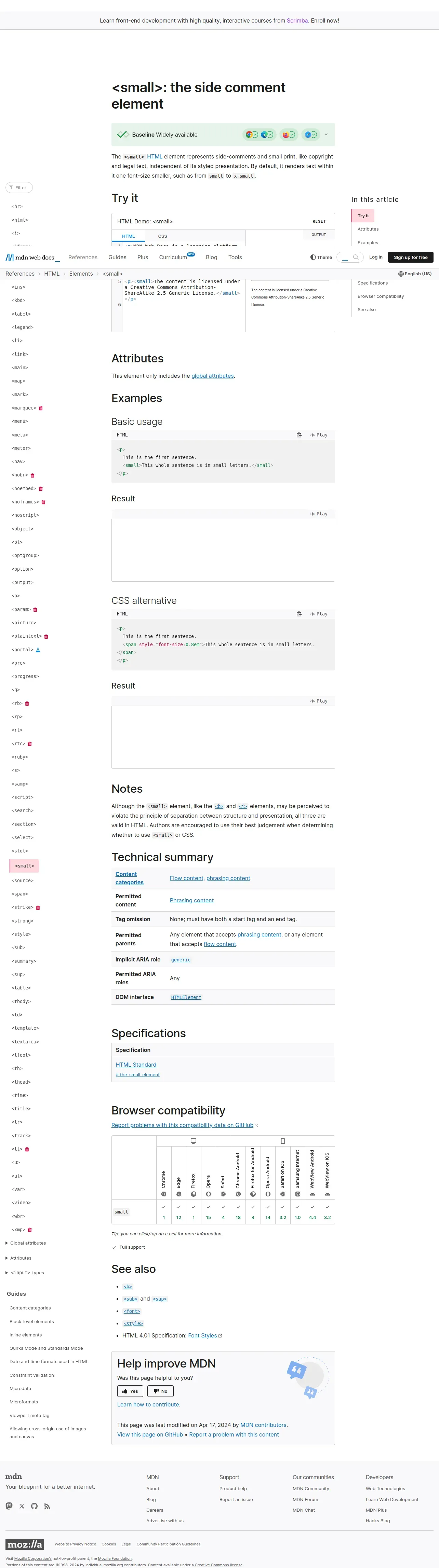Open the Blog menu item
This screenshot has width=439, height=1568.
212,258
